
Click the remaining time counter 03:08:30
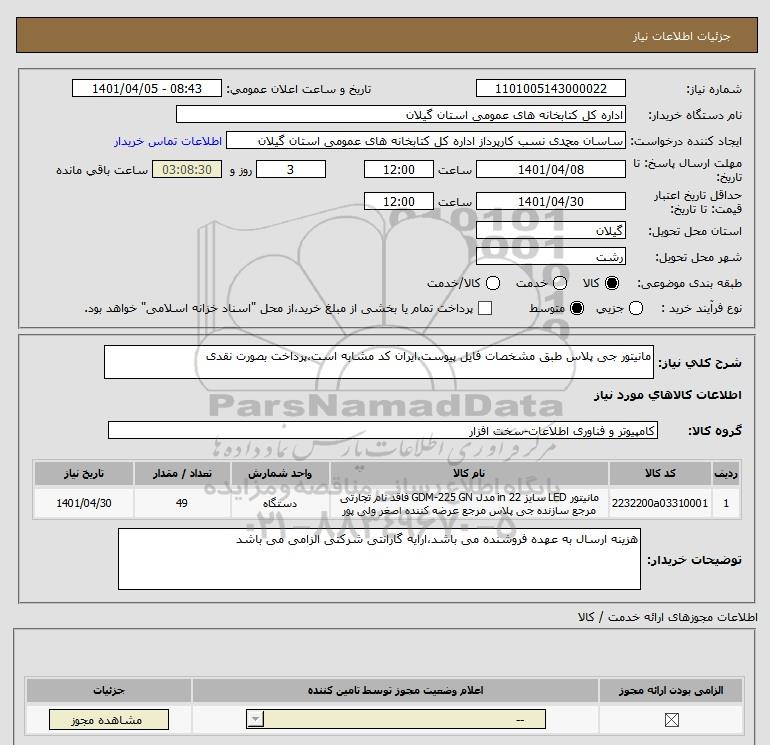pos(187,169)
